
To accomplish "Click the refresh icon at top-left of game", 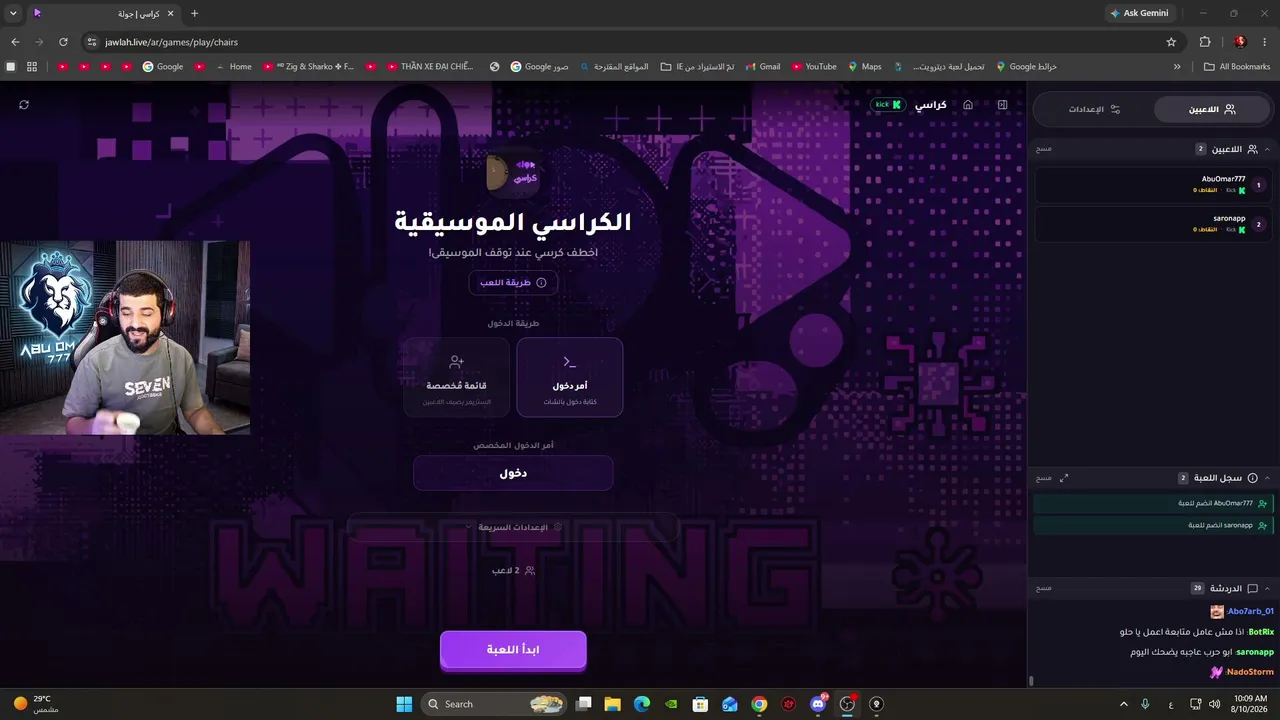I will pyautogui.click(x=24, y=104).
